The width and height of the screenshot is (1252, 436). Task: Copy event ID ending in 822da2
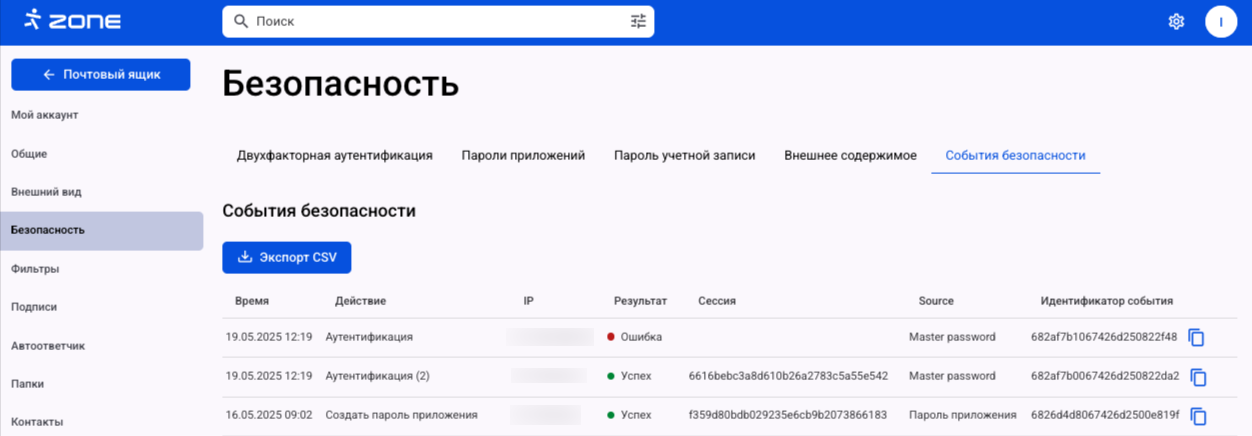pos(1198,377)
